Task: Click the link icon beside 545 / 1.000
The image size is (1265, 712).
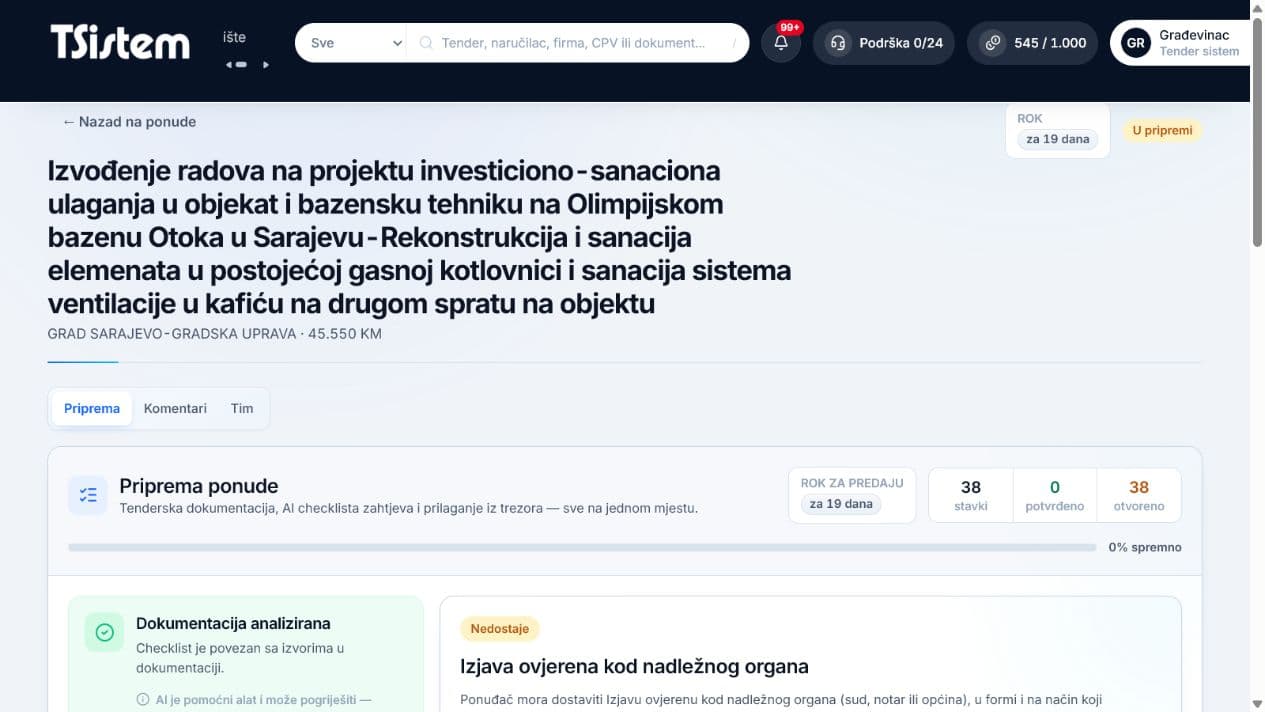Action: (x=992, y=43)
